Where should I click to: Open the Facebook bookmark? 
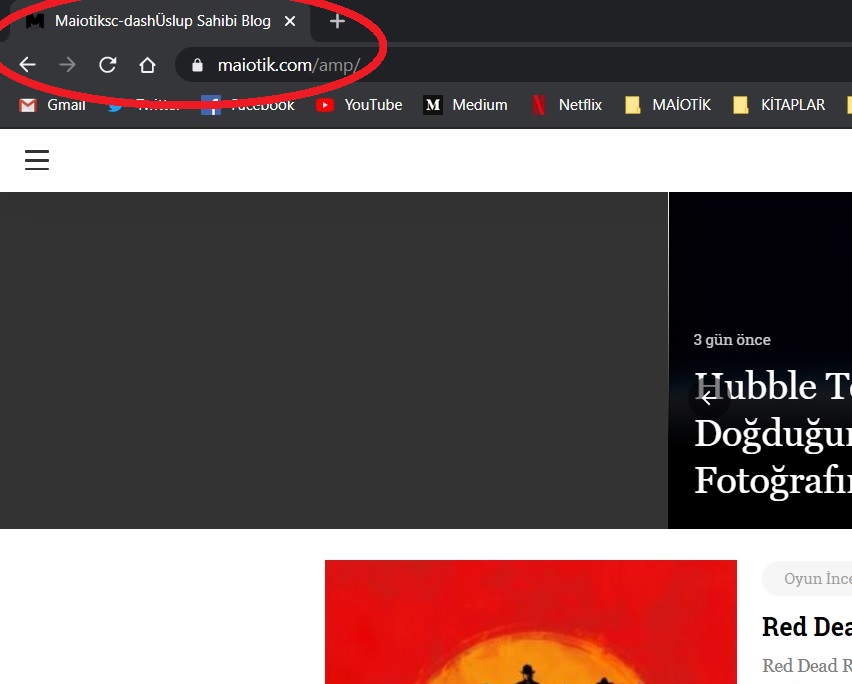coord(248,104)
